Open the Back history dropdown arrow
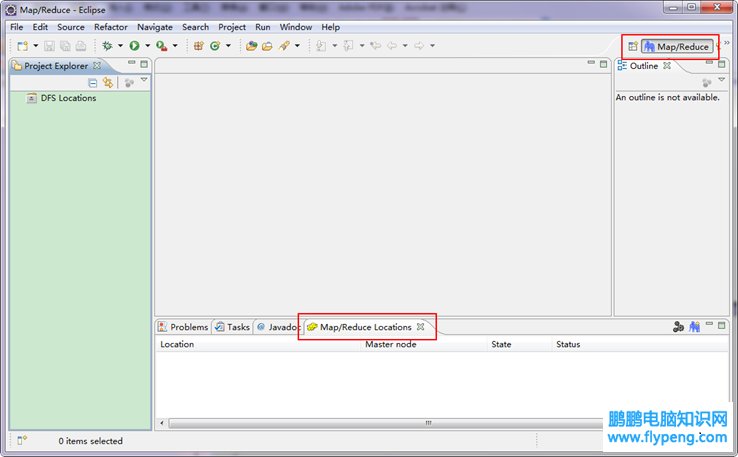Image resolution: width=738 pixels, height=457 pixels. (405, 46)
